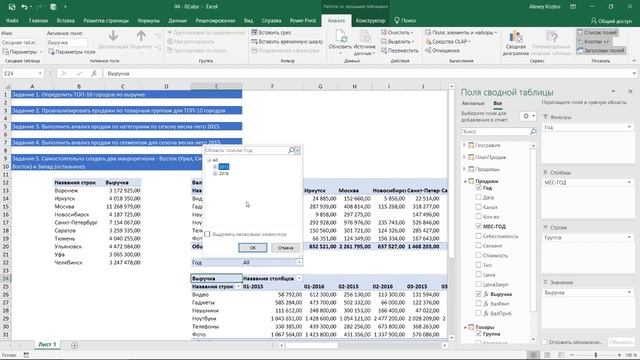Enable select multiple items checkbox in popup

coord(207,234)
